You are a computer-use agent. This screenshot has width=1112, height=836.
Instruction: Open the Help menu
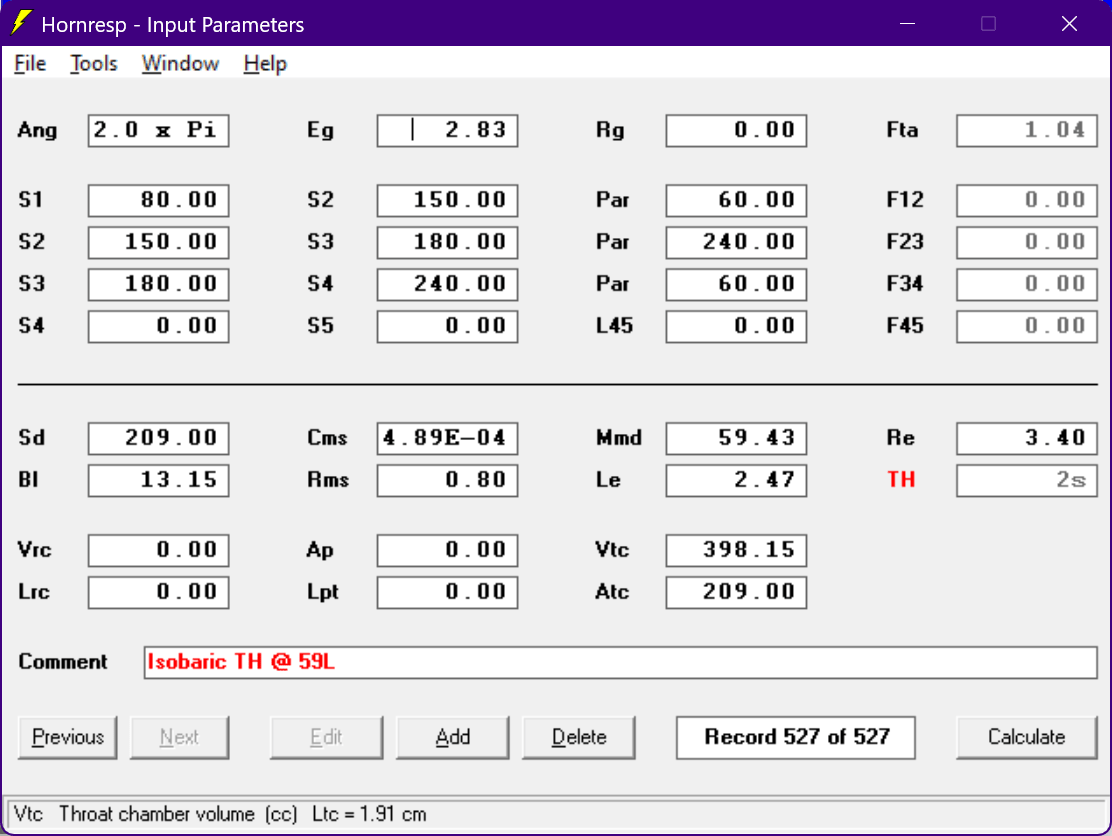[265, 64]
